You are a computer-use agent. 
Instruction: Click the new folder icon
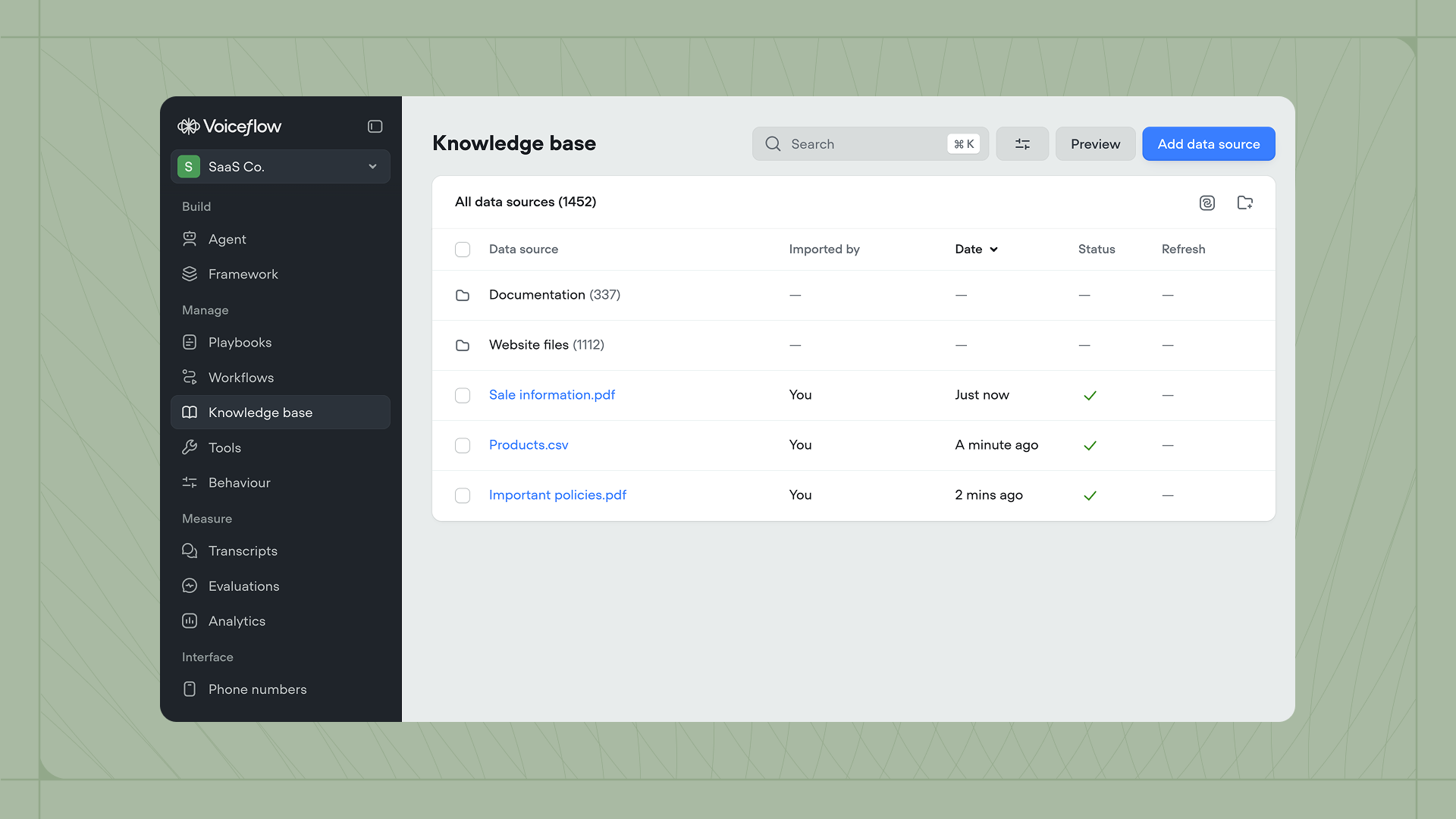pyautogui.click(x=1244, y=202)
